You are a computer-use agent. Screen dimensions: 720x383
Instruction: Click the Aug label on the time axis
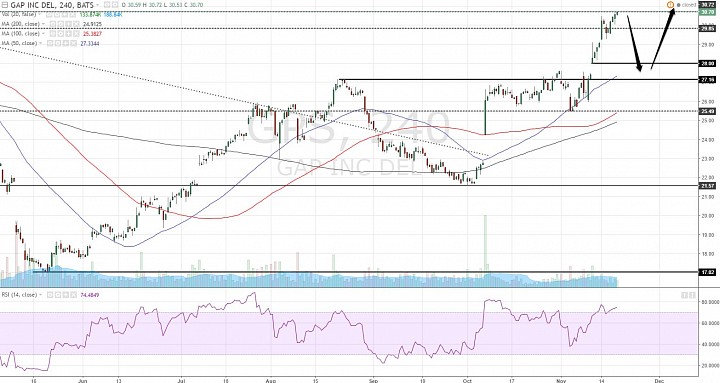[270, 381]
